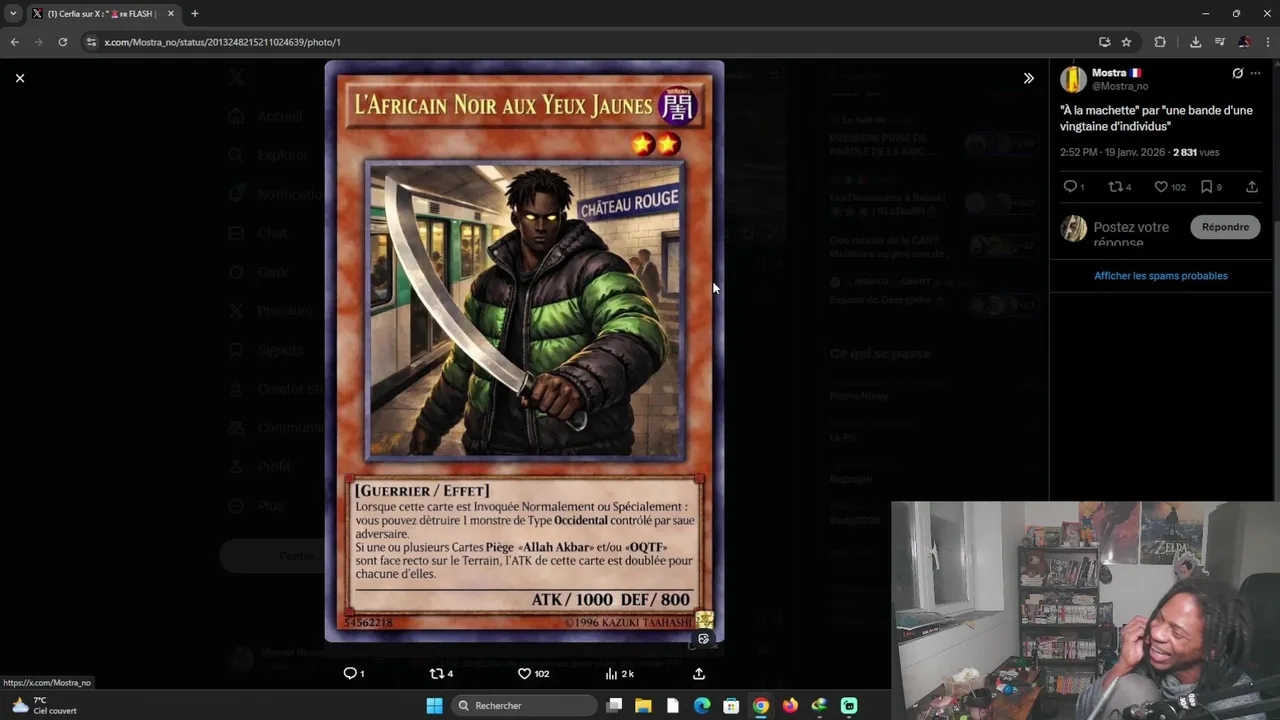Collapse the tweet sidebar with the double-chevron icon
1280x720 pixels.
click(x=1028, y=78)
